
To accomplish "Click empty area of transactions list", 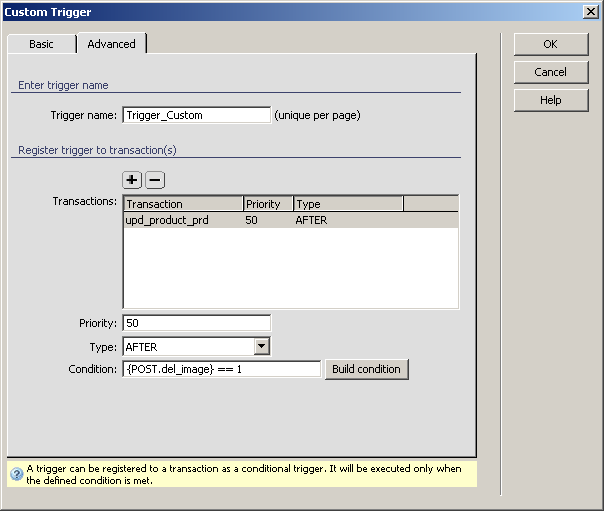I will [290, 268].
